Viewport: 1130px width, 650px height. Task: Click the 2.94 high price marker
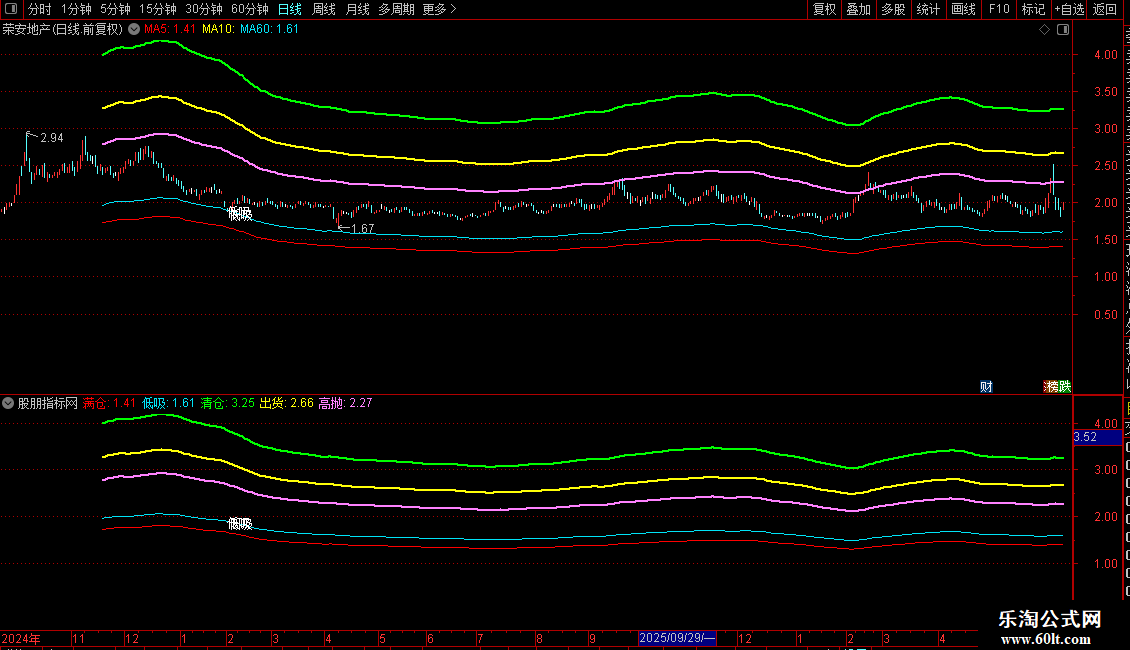(52, 138)
